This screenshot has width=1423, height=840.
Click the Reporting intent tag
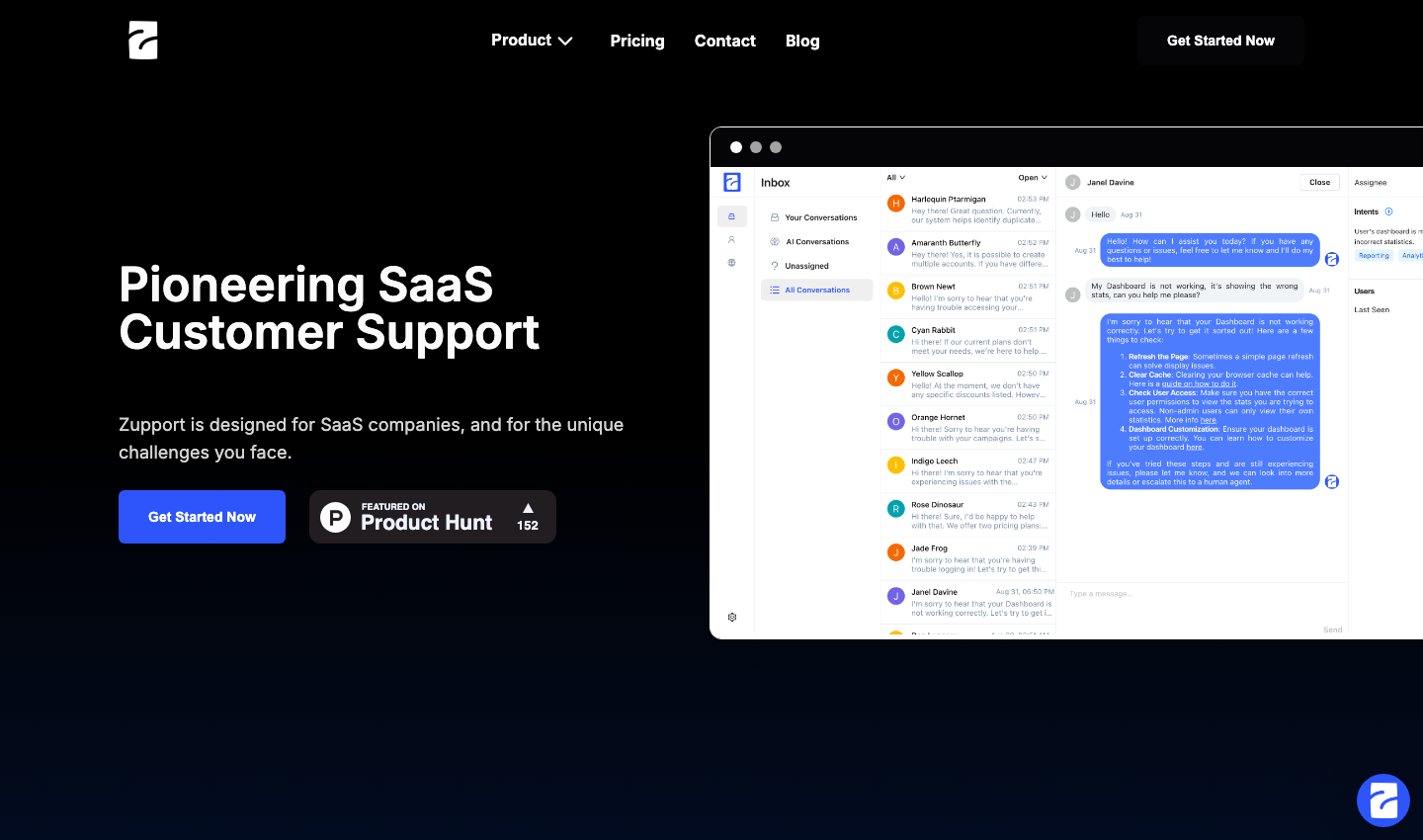tap(1374, 256)
